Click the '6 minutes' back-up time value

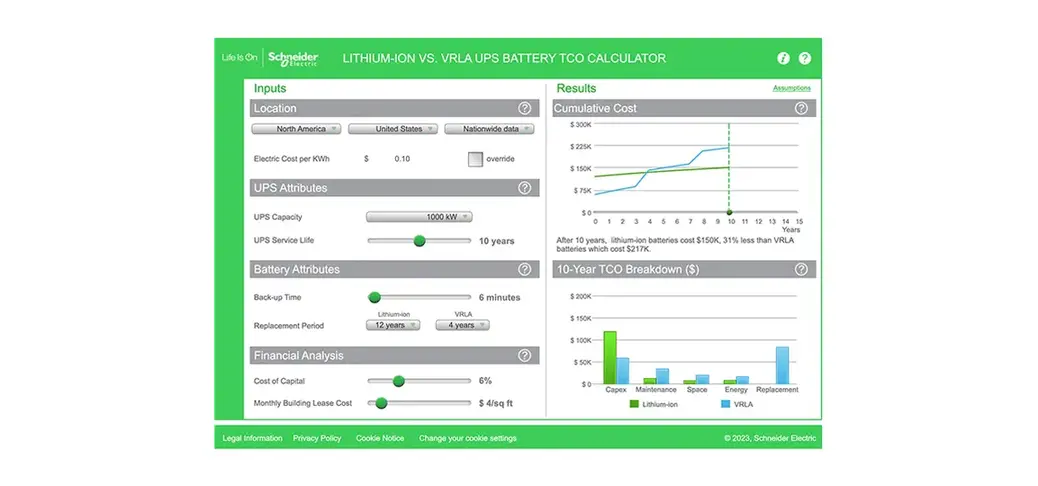tap(500, 297)
